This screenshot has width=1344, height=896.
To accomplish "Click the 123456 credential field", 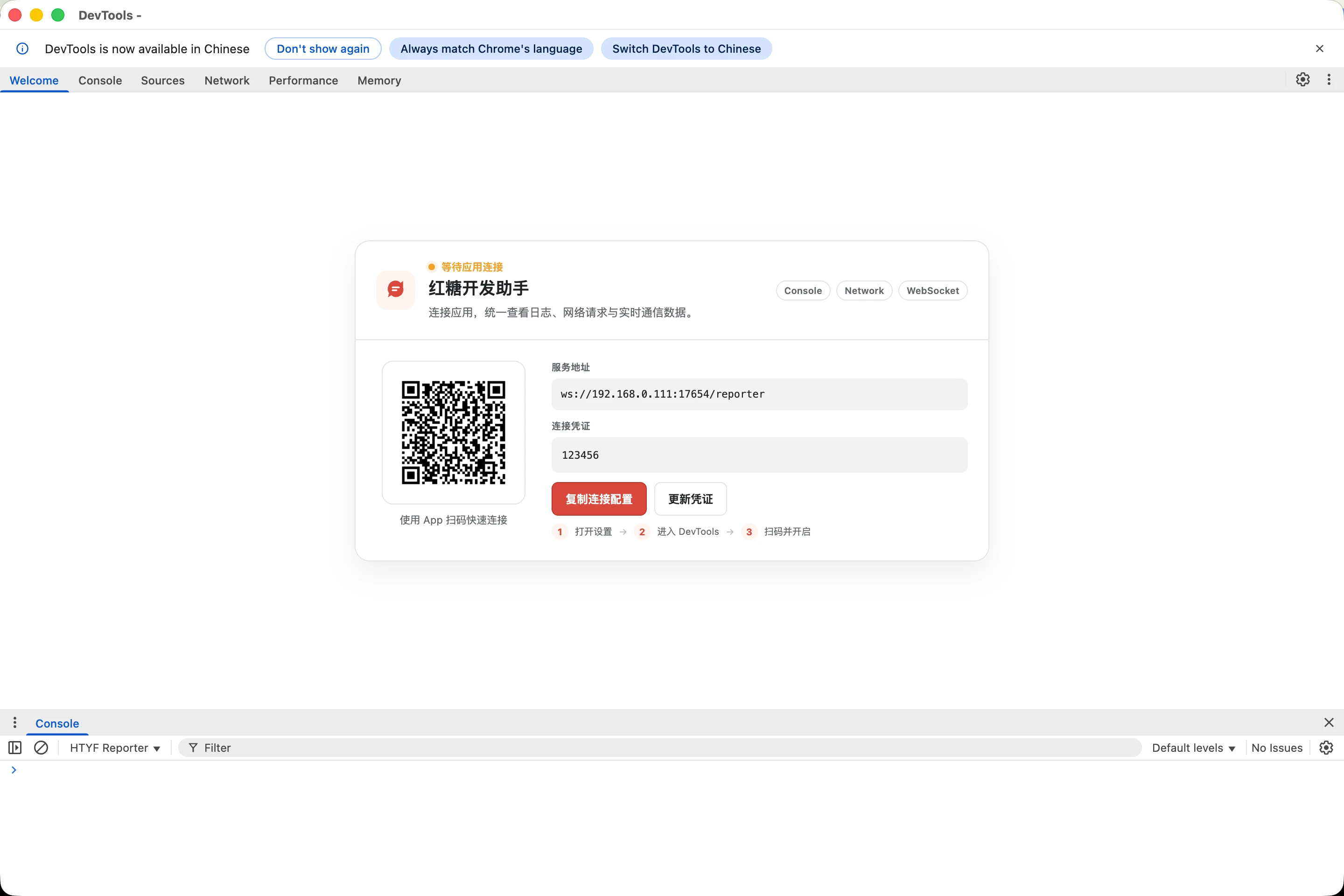I will pos(759,455).
